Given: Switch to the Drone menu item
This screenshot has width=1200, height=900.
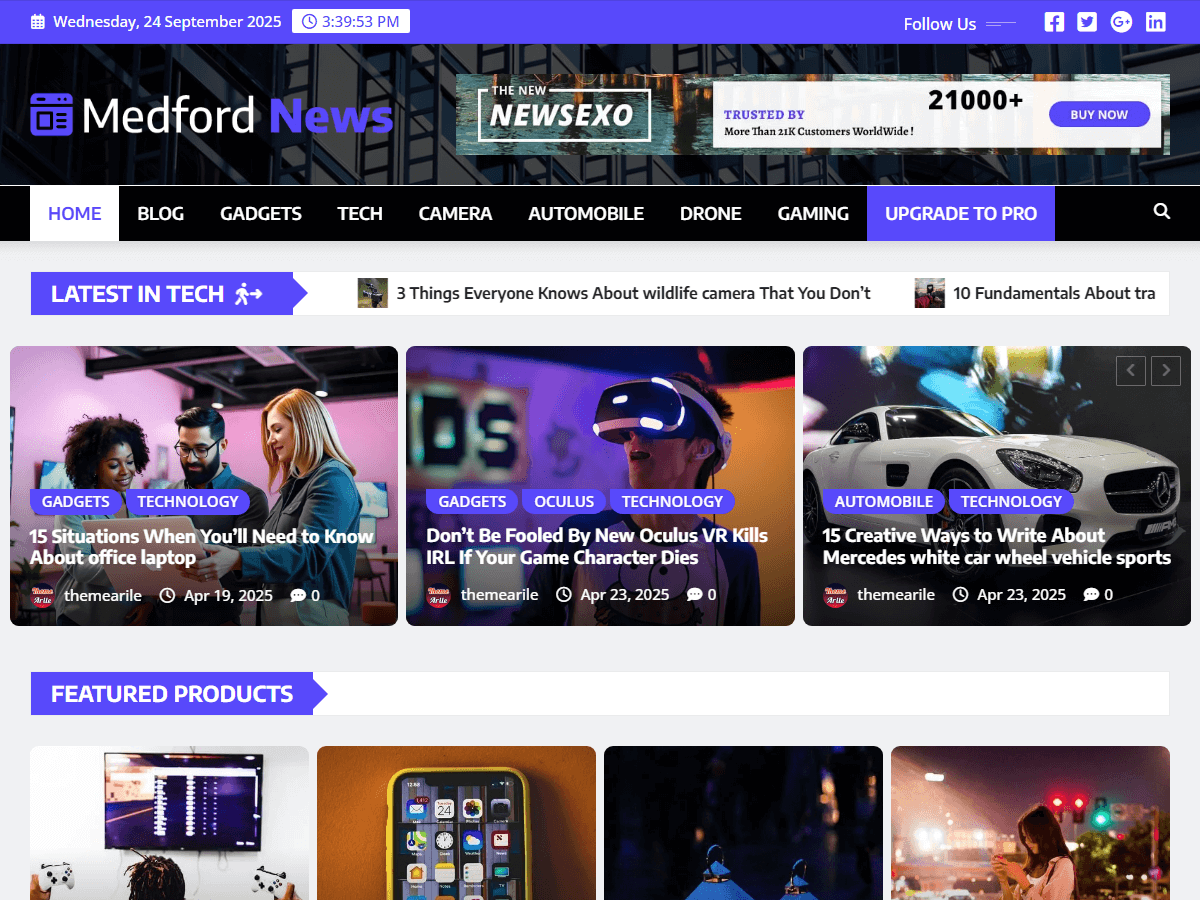Looking at the screenshot, I should 710,213.
